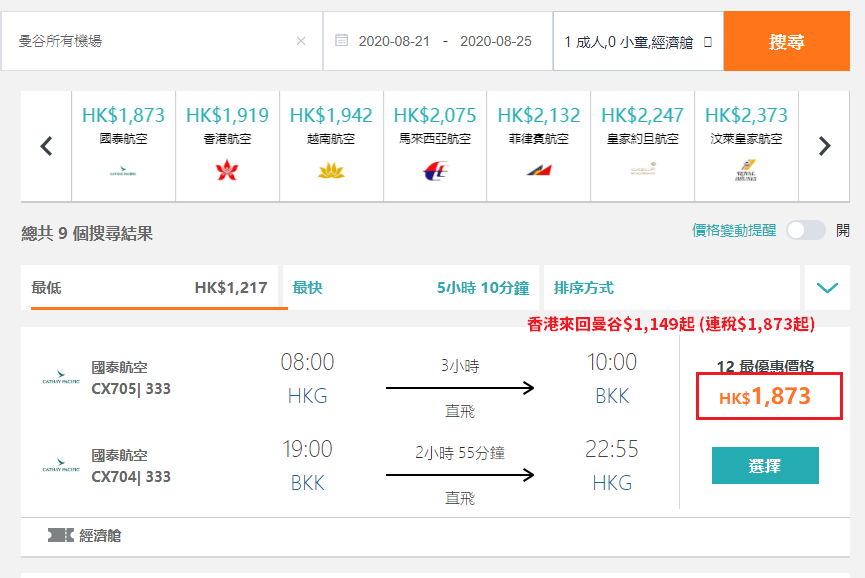Click the 12 最優惠價格 label
Screen dimensions: 865x578
click(765, 366)
